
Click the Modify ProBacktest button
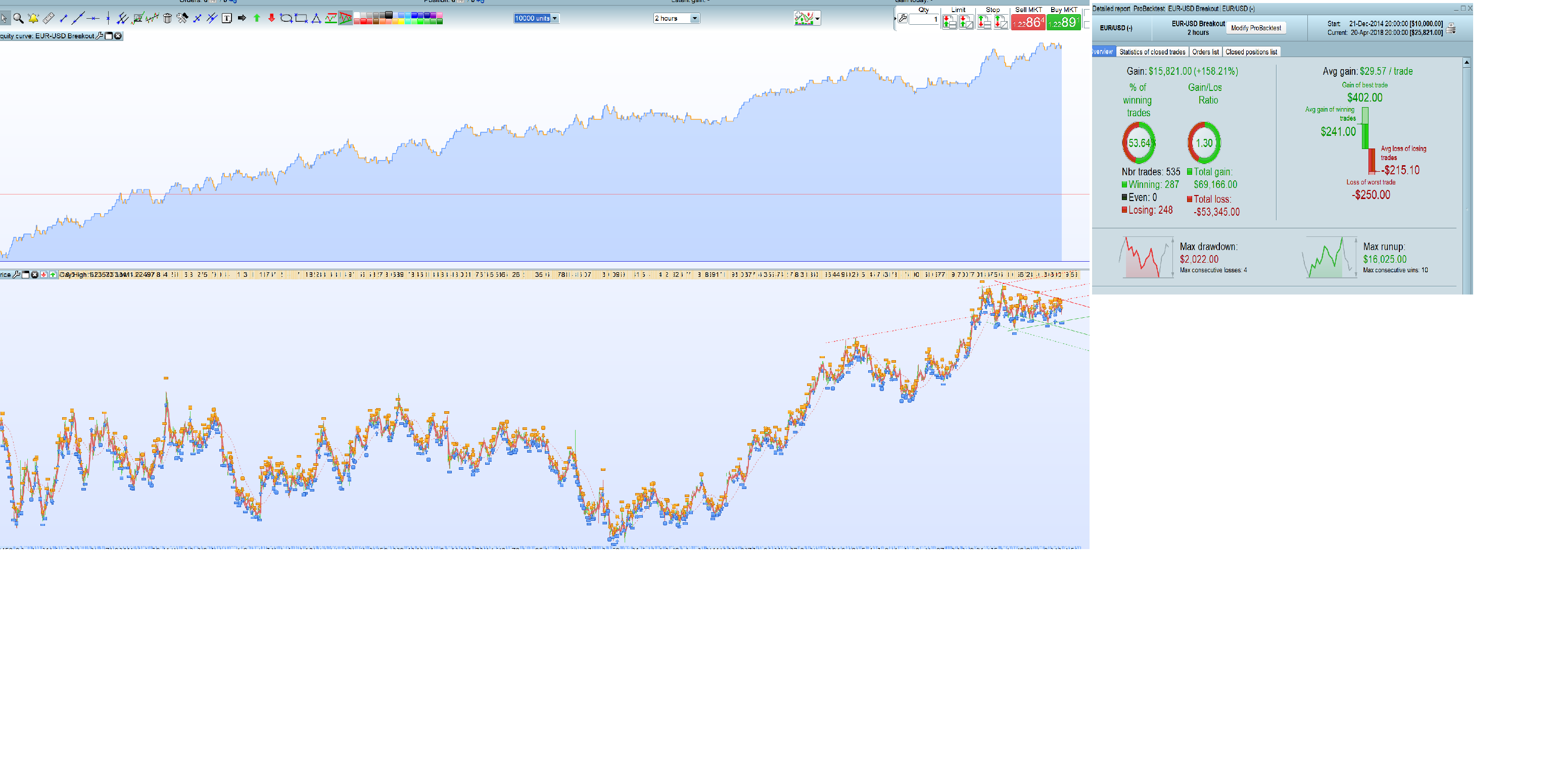(1256, 28)
